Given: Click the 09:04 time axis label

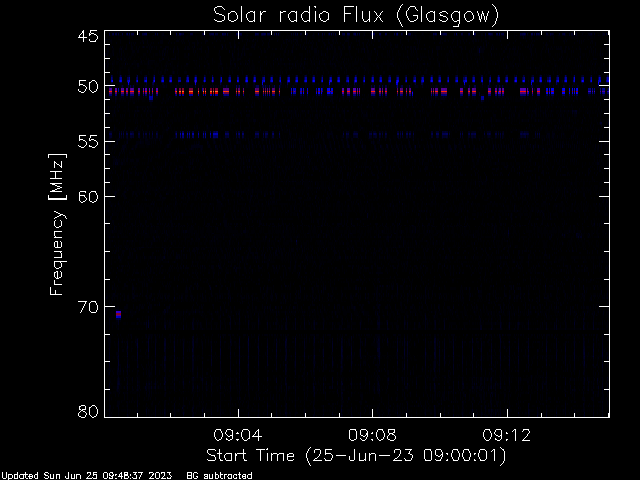Looking at the screenshot, I should point(238,435).
